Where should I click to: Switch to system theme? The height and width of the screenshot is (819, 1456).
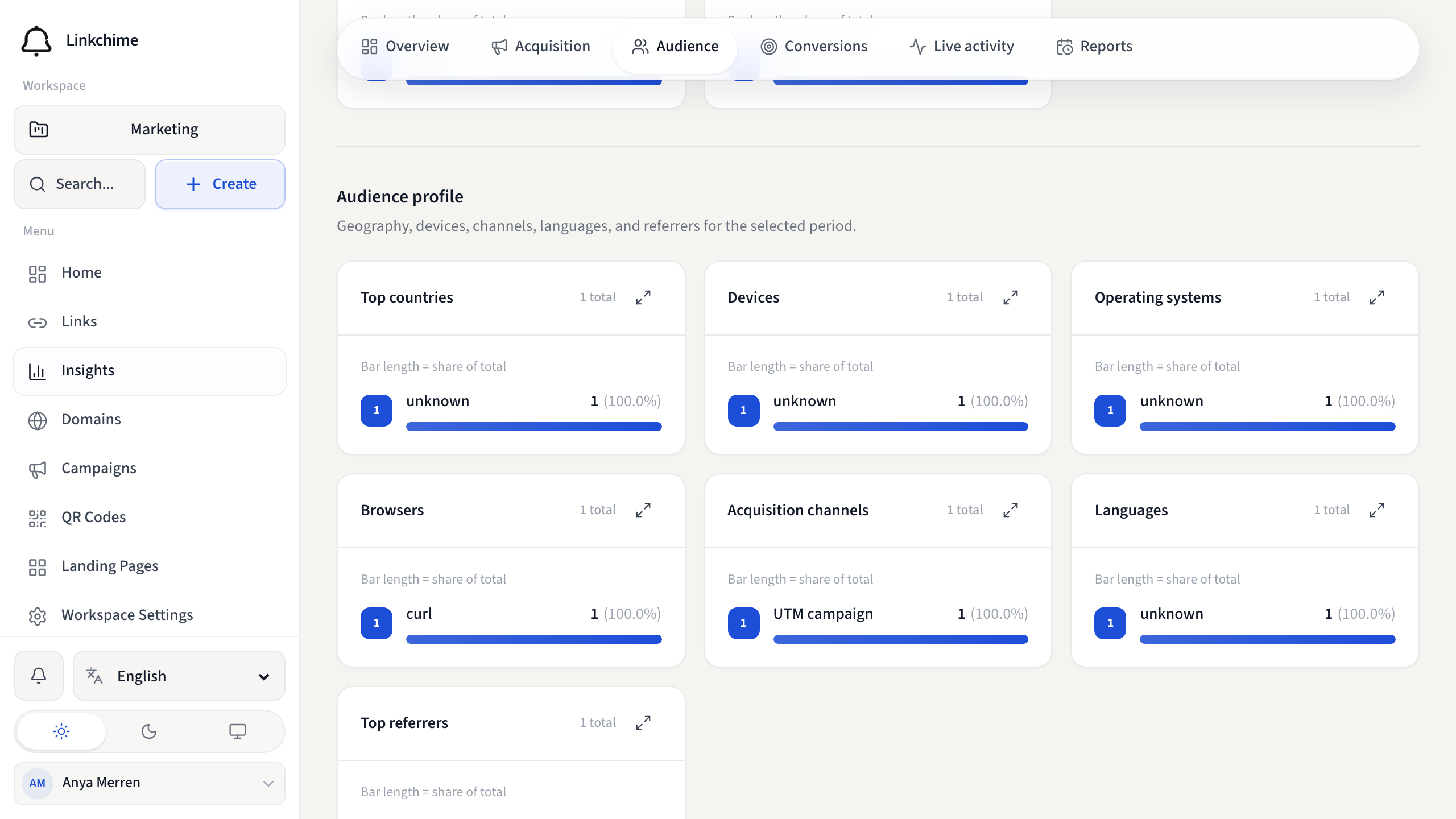(238, 731)
